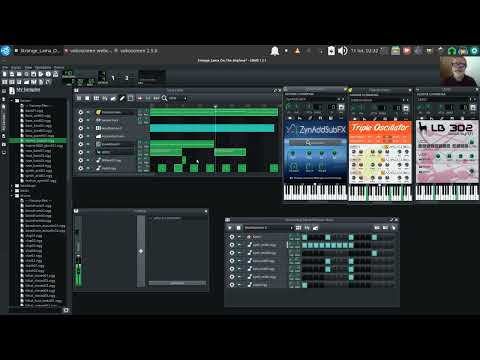Mute the top track in Beat+Bassline Editor

click(239, 237)
